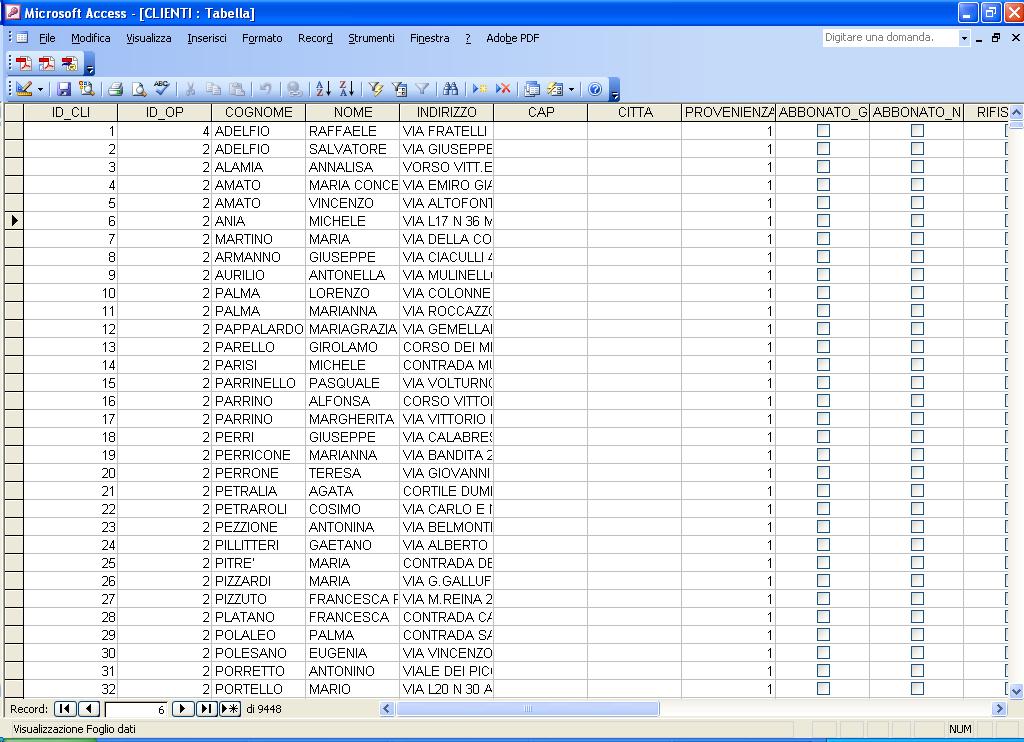
Task: Tick ABBONATO_G checkbox for ID_CLI 20
Action: coord(824,473)
